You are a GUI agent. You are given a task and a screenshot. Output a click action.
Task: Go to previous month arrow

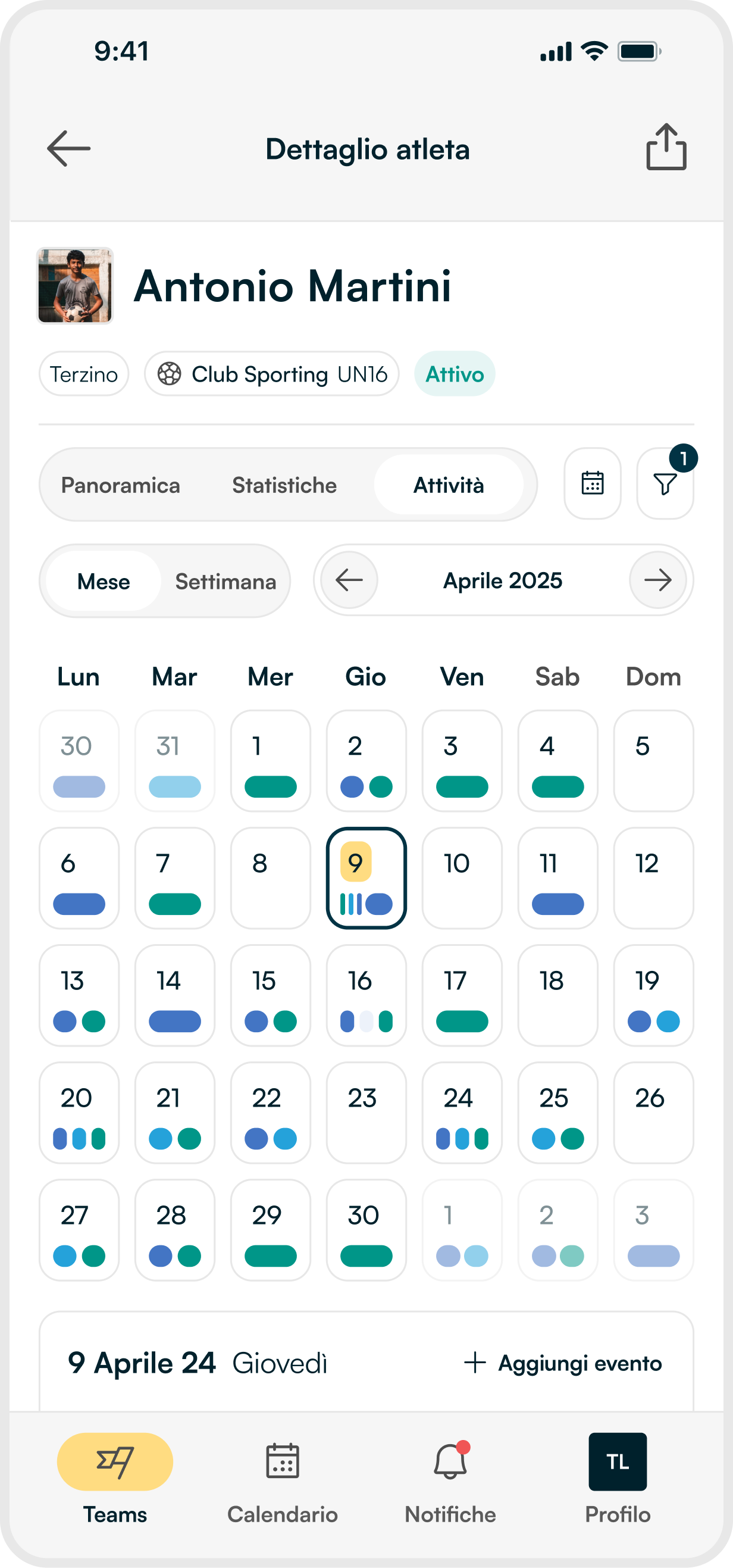point(349,580)
